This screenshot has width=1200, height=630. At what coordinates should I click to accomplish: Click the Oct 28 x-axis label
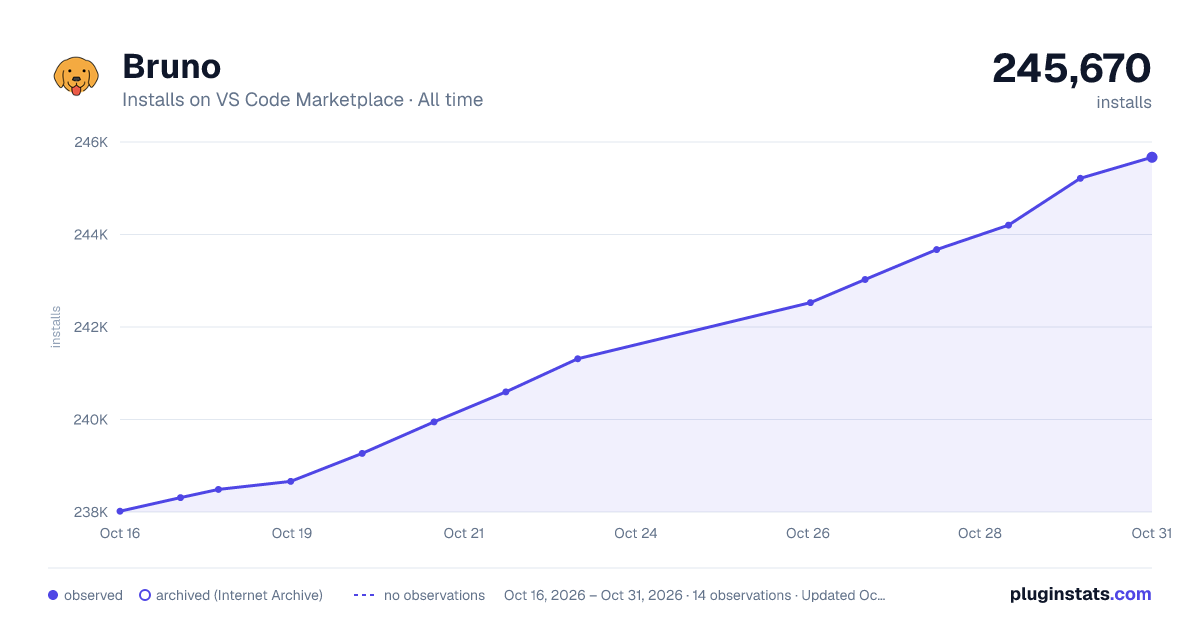point(980,533)
